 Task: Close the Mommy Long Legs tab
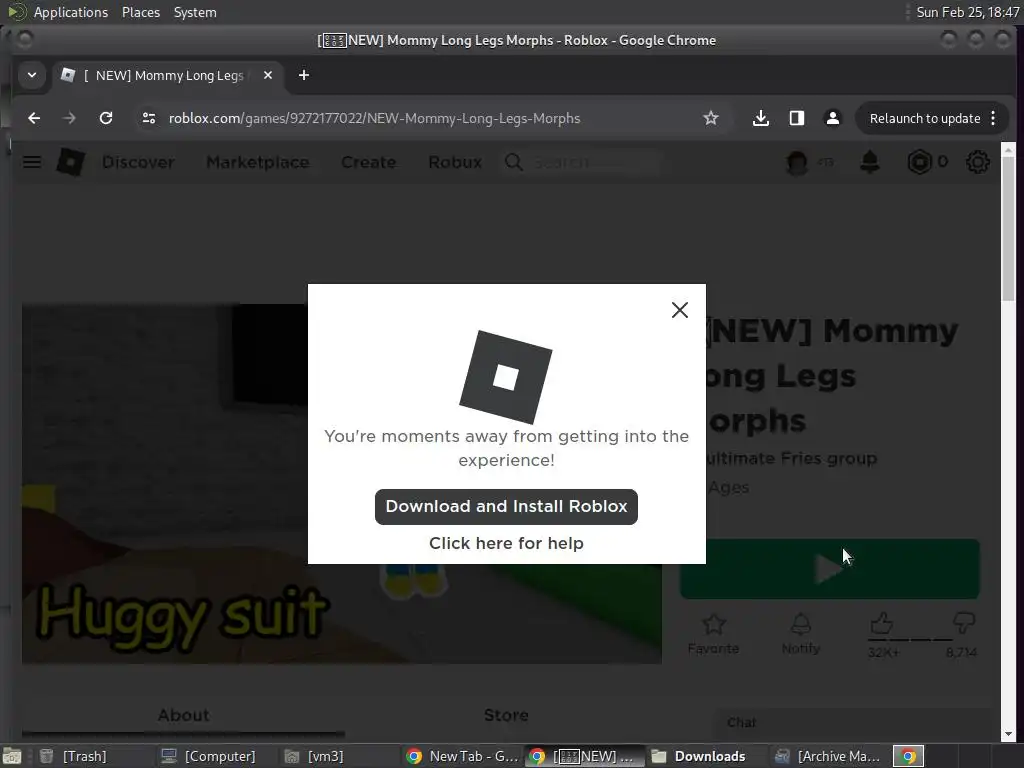coord(268,75)
